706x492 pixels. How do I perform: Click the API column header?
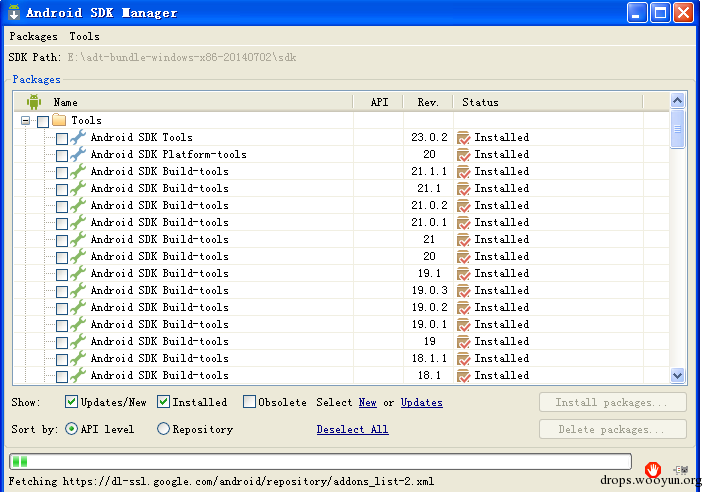click(379, 102)
